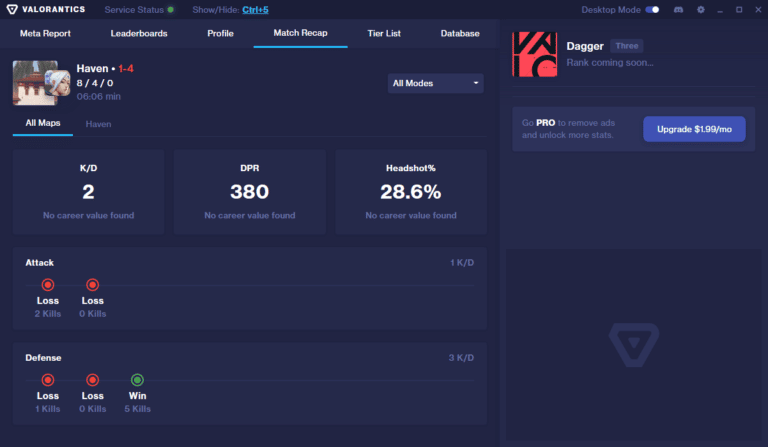Open the Tier List tab
The width and height of the screenshot is (768, 447).
pyautogui.click(x=384, y=33)
